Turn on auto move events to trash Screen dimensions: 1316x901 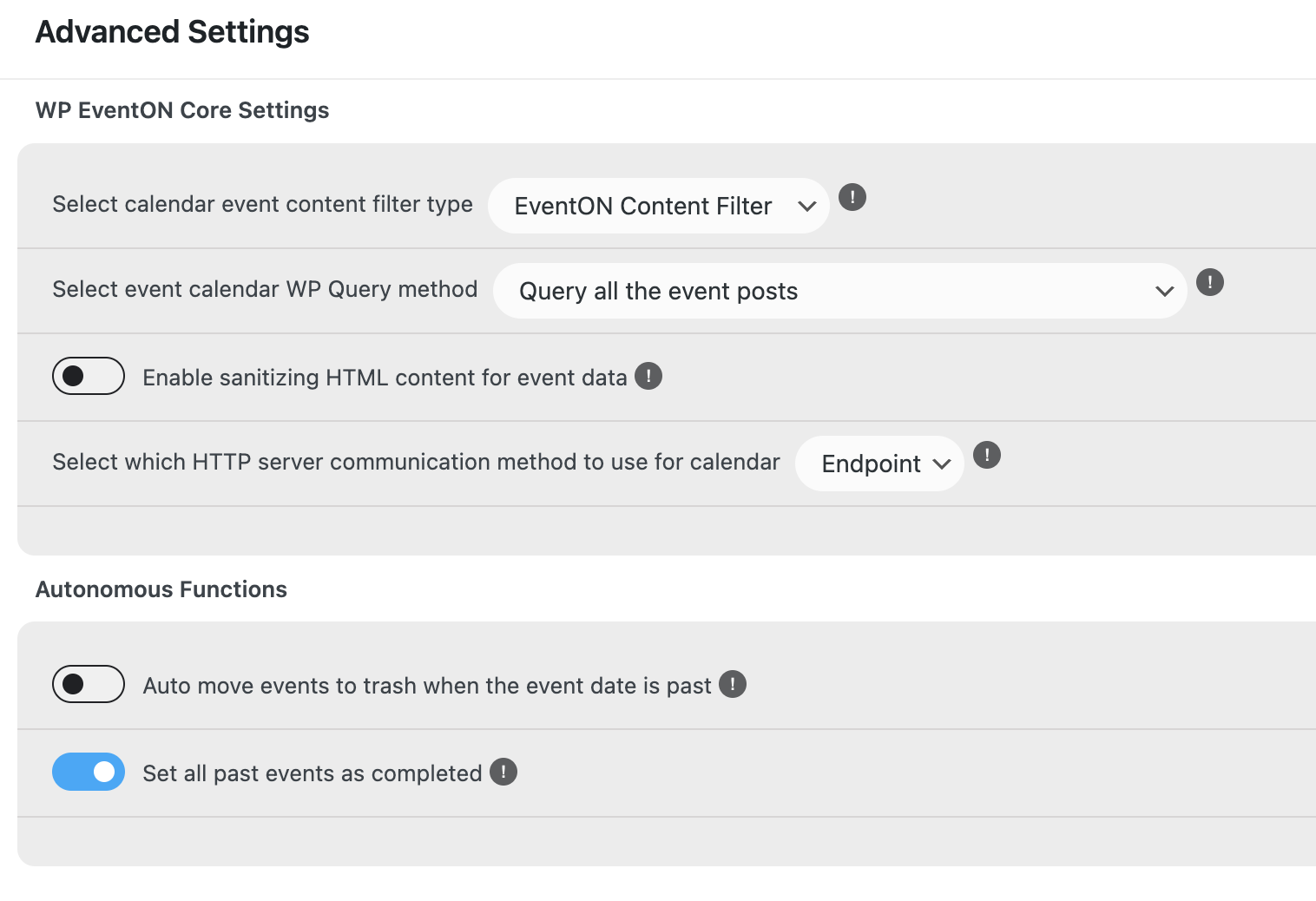(89, 684)
